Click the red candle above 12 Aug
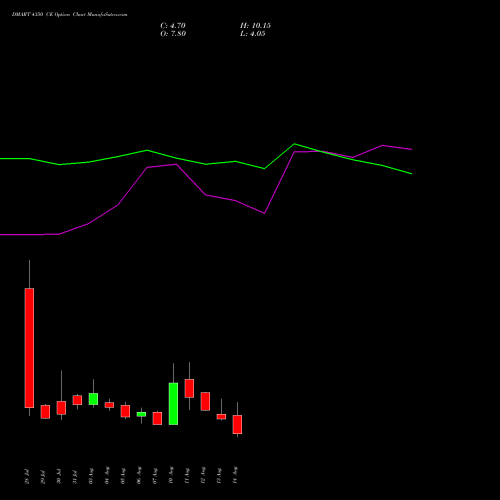 tap(205, 401)
